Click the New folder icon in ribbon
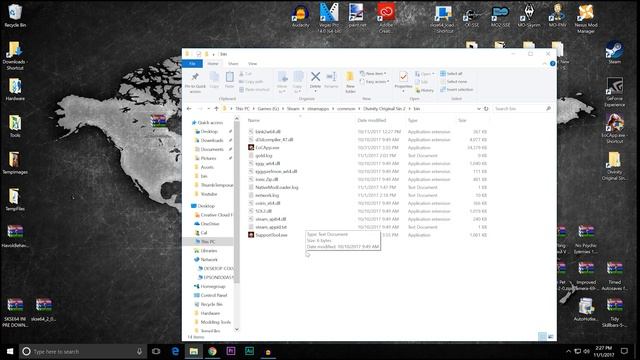Image resolution: width=640 pixels, height=360 pixels. coord(350,77)
